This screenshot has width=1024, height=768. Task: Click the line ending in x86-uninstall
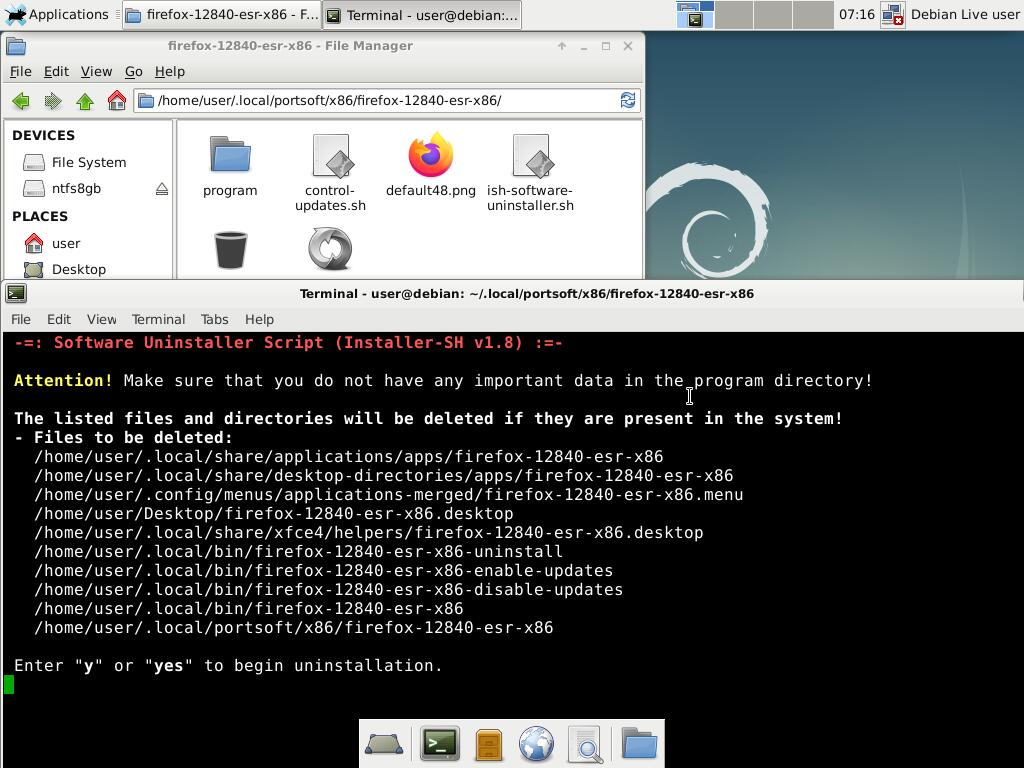coord(298,551)
